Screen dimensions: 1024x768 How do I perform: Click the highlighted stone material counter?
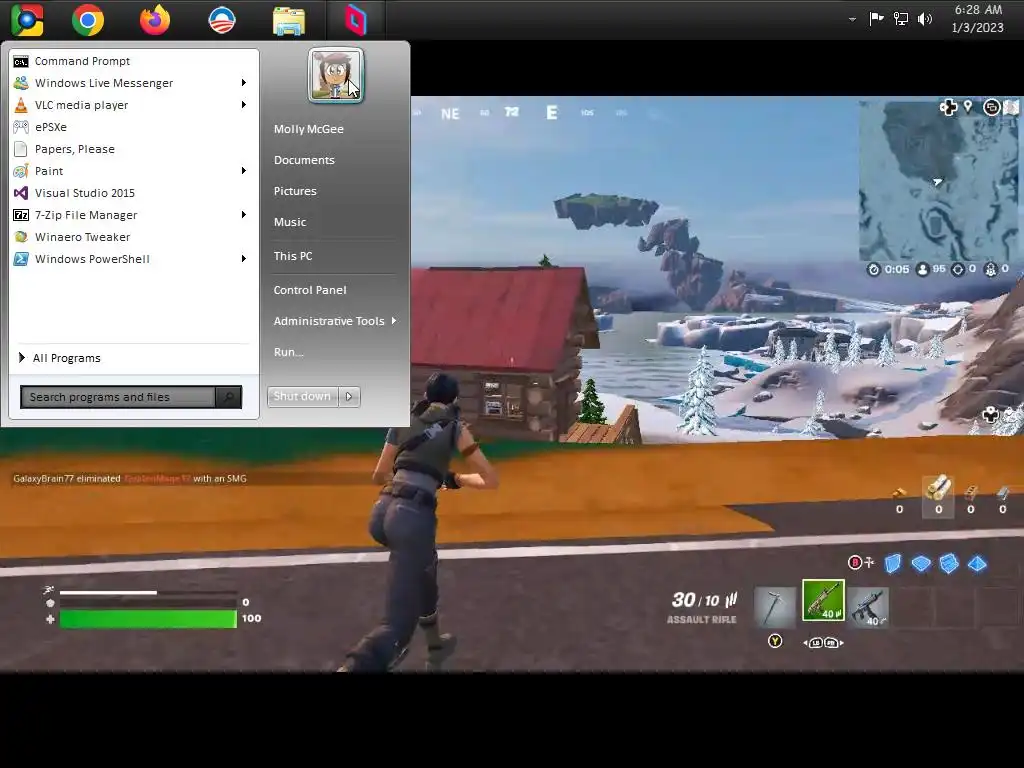click(938, 497)
